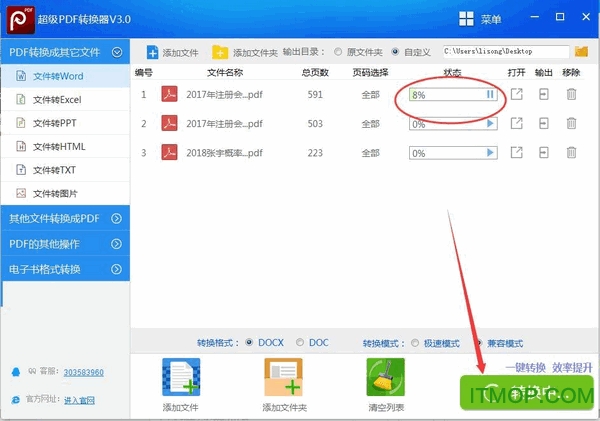
Task: Click the QQ customer service icon
Action: tap(16, 372)
